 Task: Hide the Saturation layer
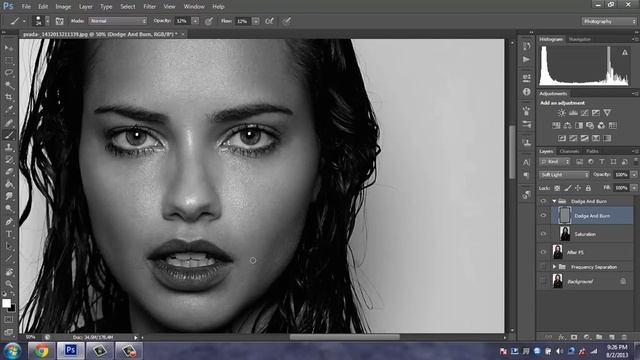click(543, 234)
